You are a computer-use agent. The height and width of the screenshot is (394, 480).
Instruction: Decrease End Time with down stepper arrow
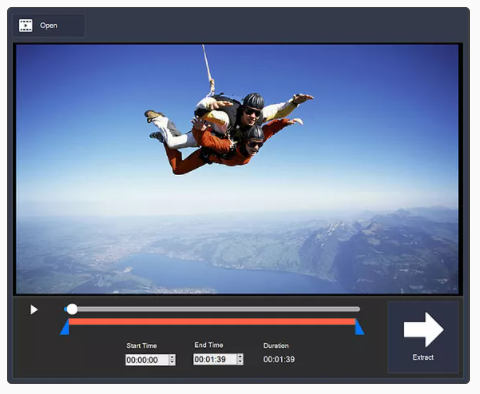[x=240, y=362]
